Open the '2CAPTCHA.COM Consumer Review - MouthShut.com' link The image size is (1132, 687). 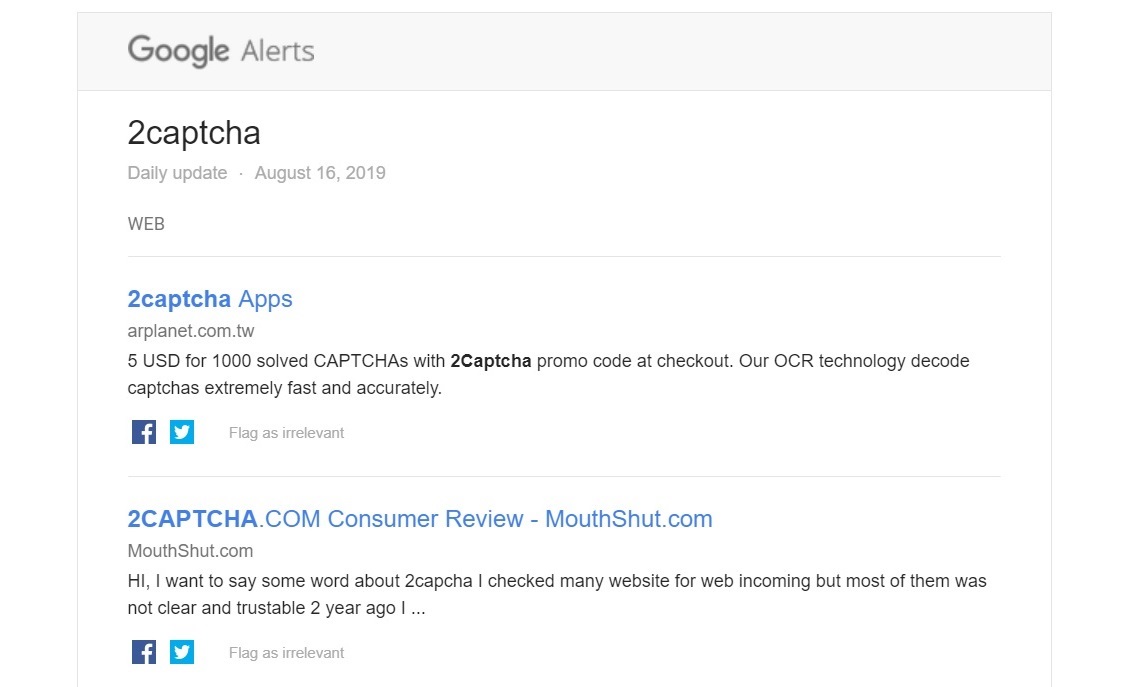pyautogui.click(x=420, y=519)
